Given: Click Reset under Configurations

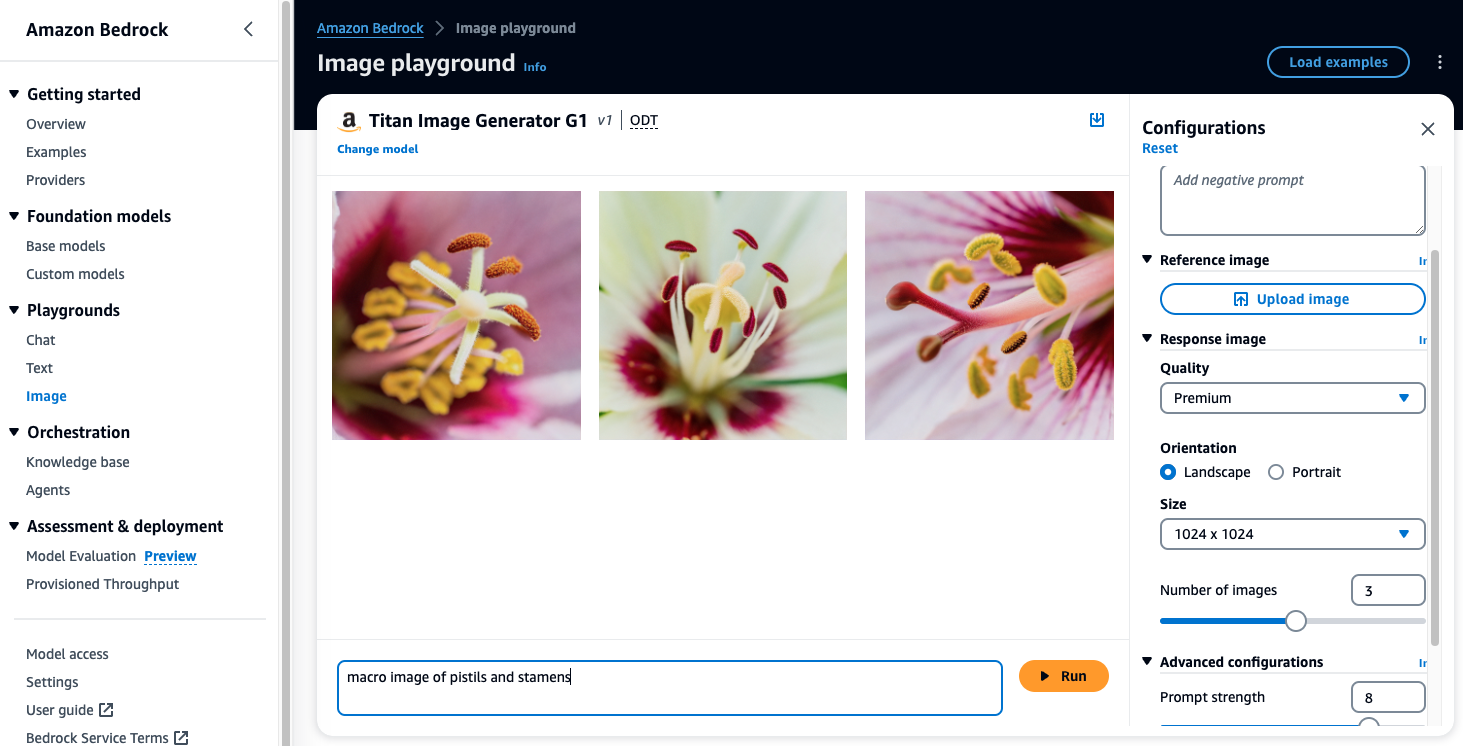Looking at the screenshot, I should pyautogui.click(x=1160, y=148).
